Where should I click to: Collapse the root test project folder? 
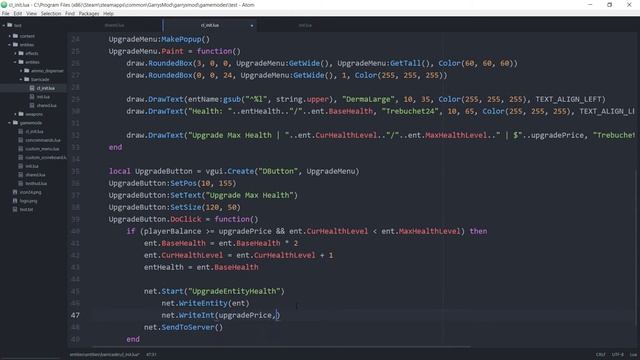point(4,25)
